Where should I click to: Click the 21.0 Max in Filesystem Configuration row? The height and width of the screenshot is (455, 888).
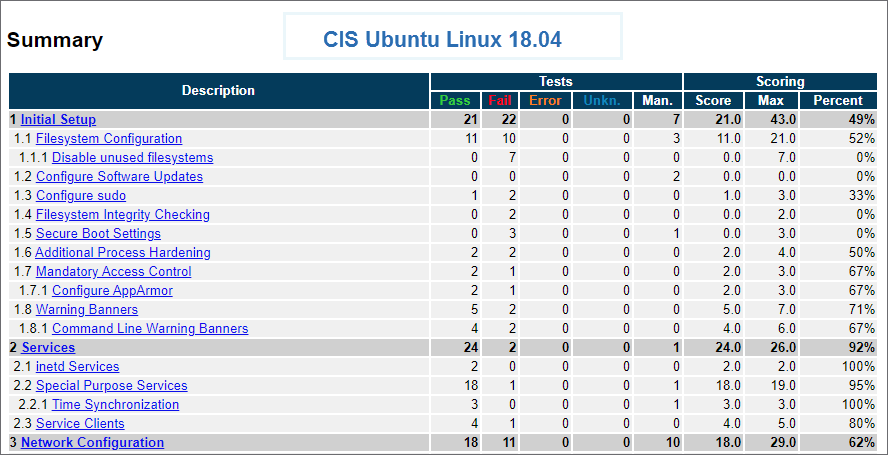(x=784, y=139)
